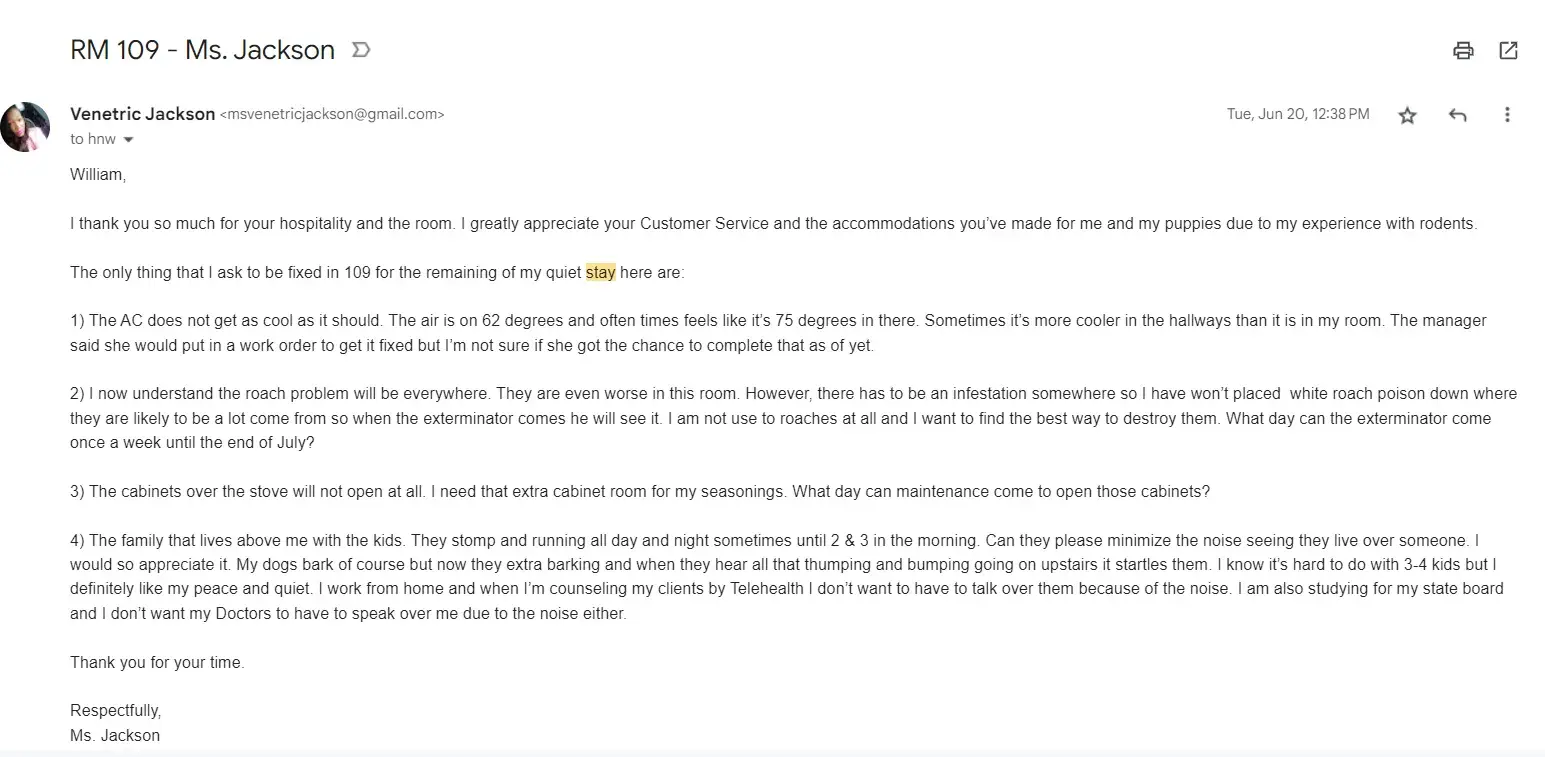1545x757 pixels.
Task: Click the msvenetricjackson@gmail.com address
Action: (332, 114)
